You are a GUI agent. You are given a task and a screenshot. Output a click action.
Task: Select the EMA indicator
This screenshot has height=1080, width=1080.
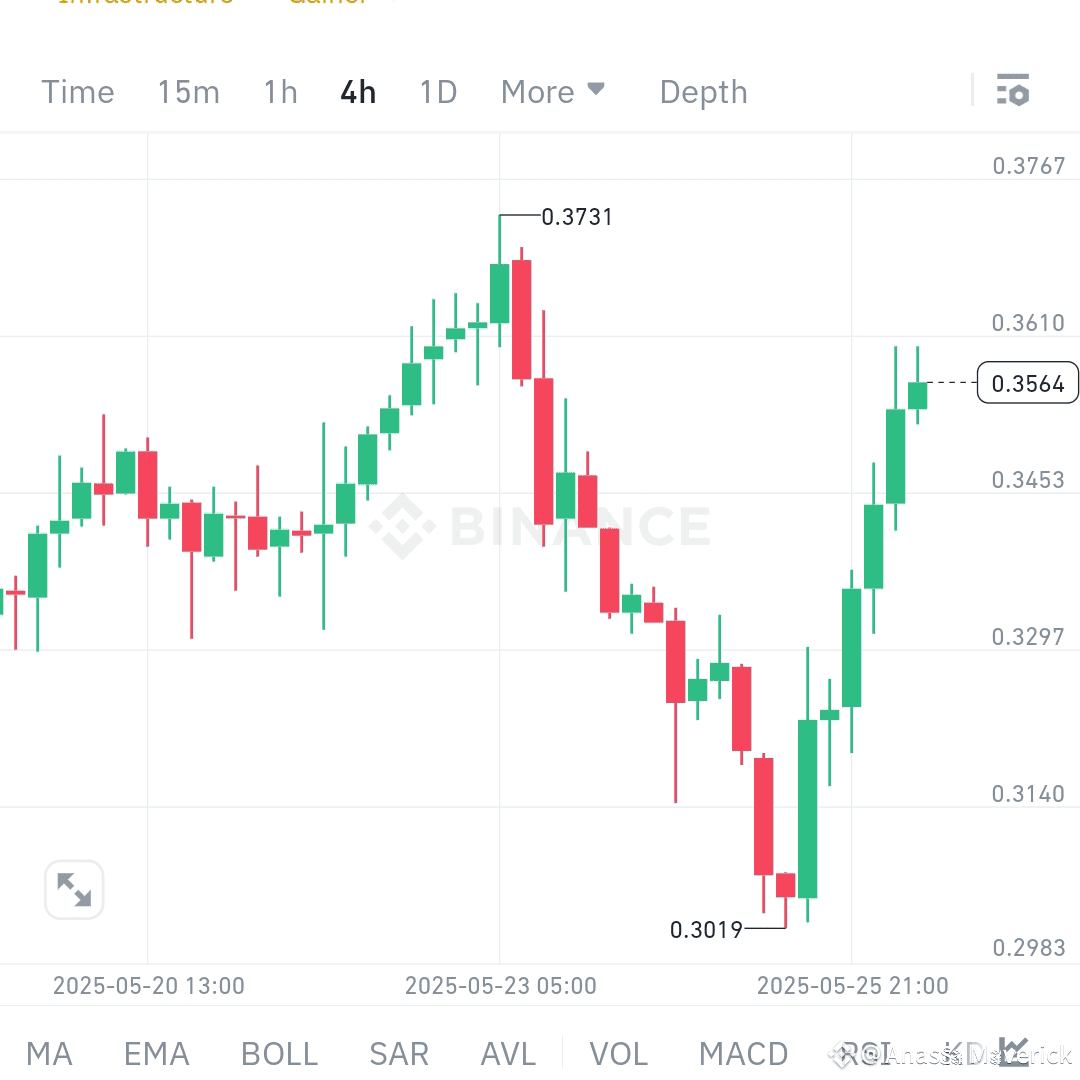coord(156,1053)
